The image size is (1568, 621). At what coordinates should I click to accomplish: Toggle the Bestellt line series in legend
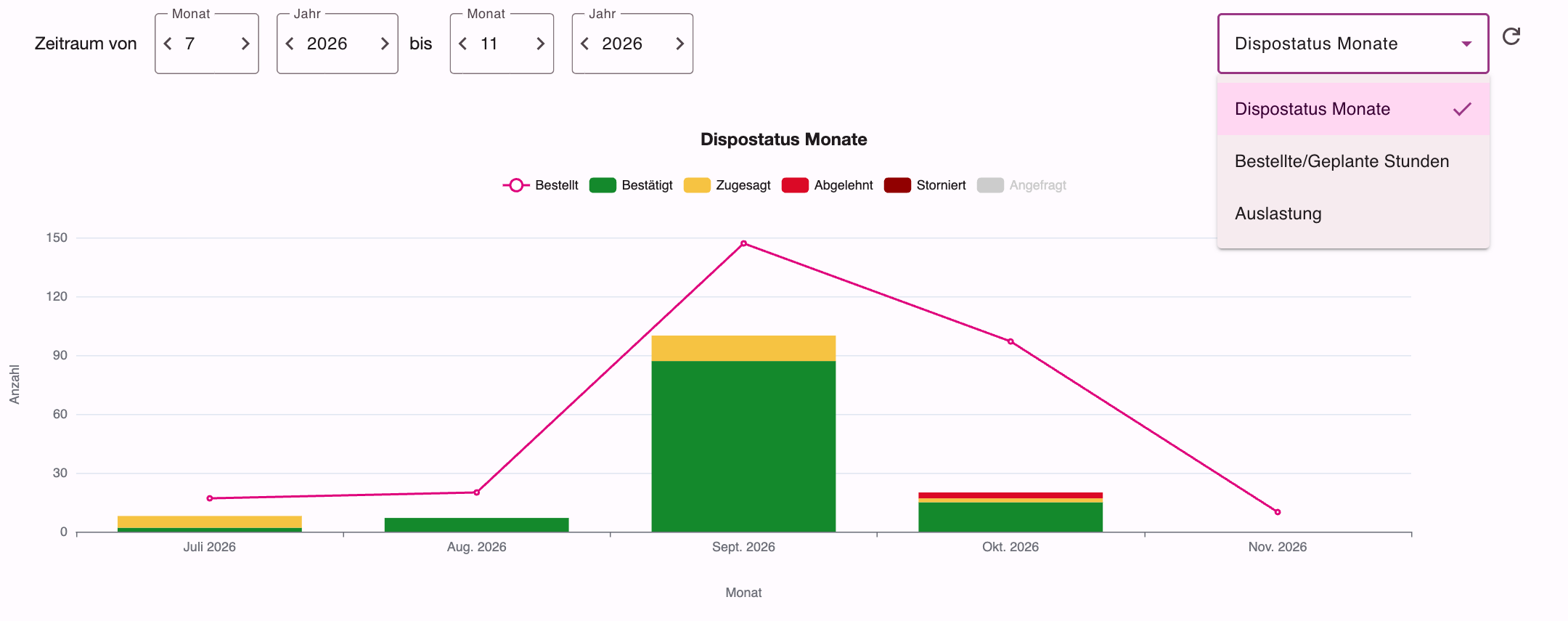click(540, 185)
